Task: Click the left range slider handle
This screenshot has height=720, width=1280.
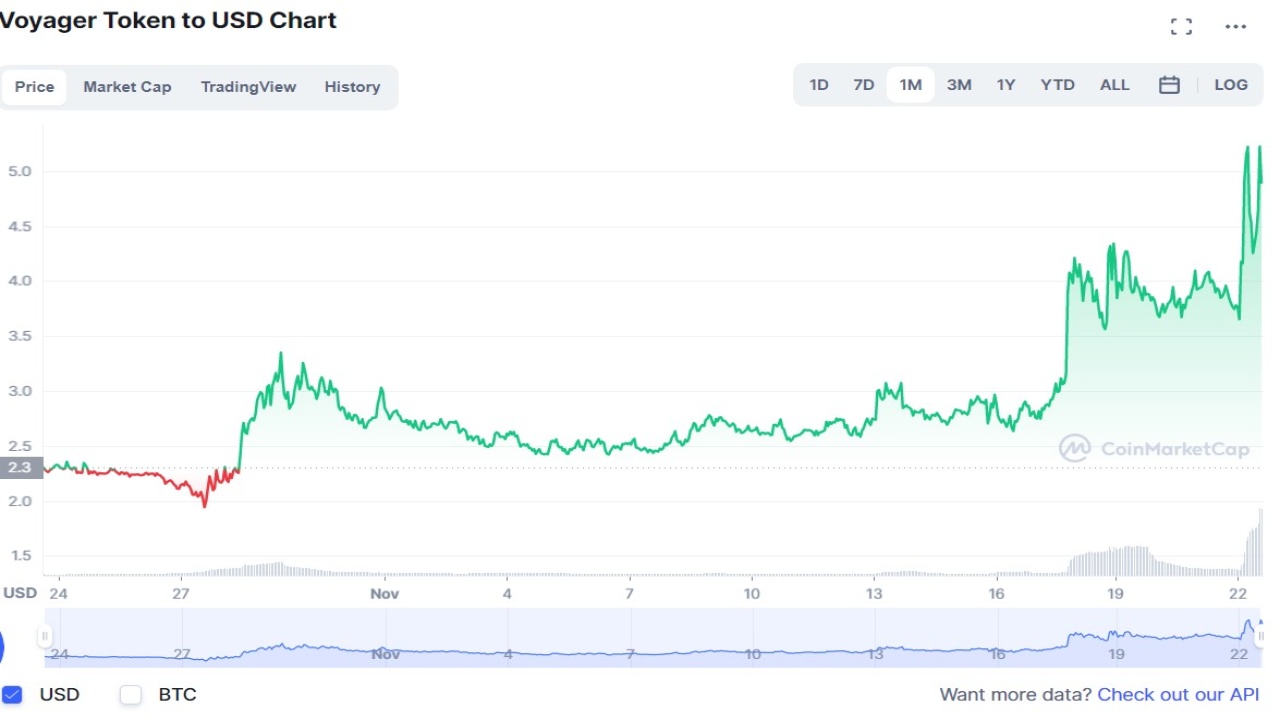Action: point(44,637)
